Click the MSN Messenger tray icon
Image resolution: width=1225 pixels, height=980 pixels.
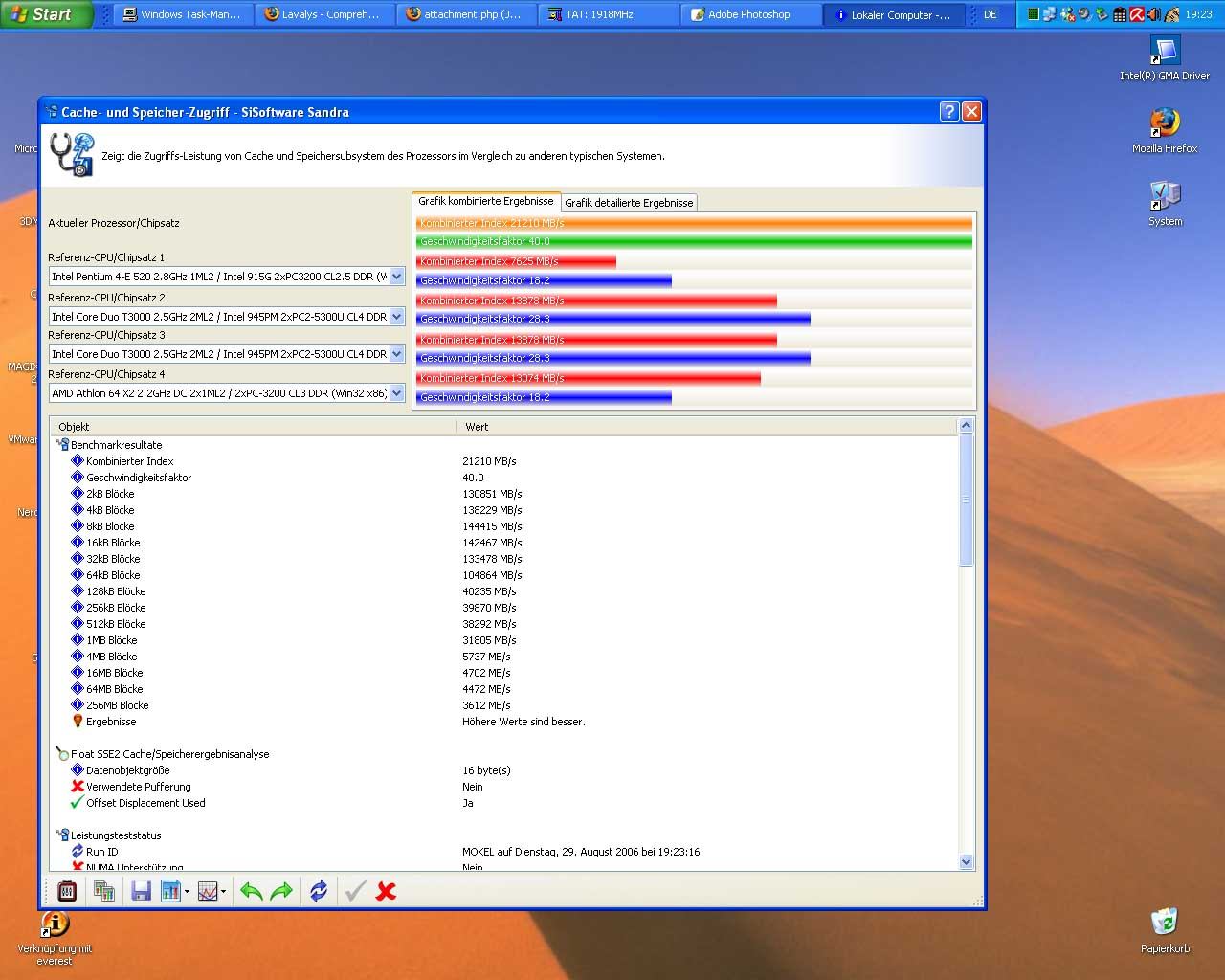click(1068, 14)
